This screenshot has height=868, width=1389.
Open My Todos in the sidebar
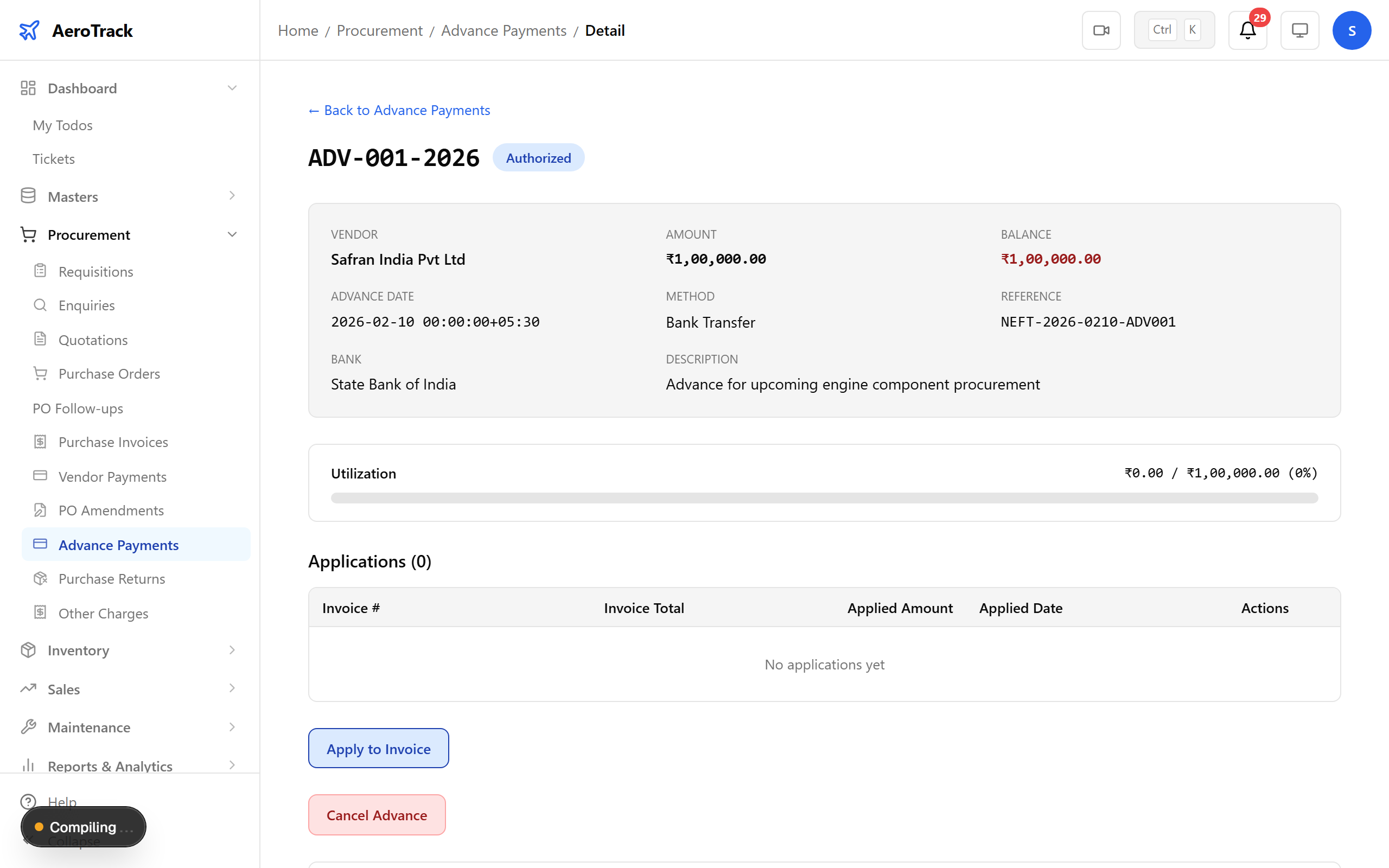(x=62, y=125)
